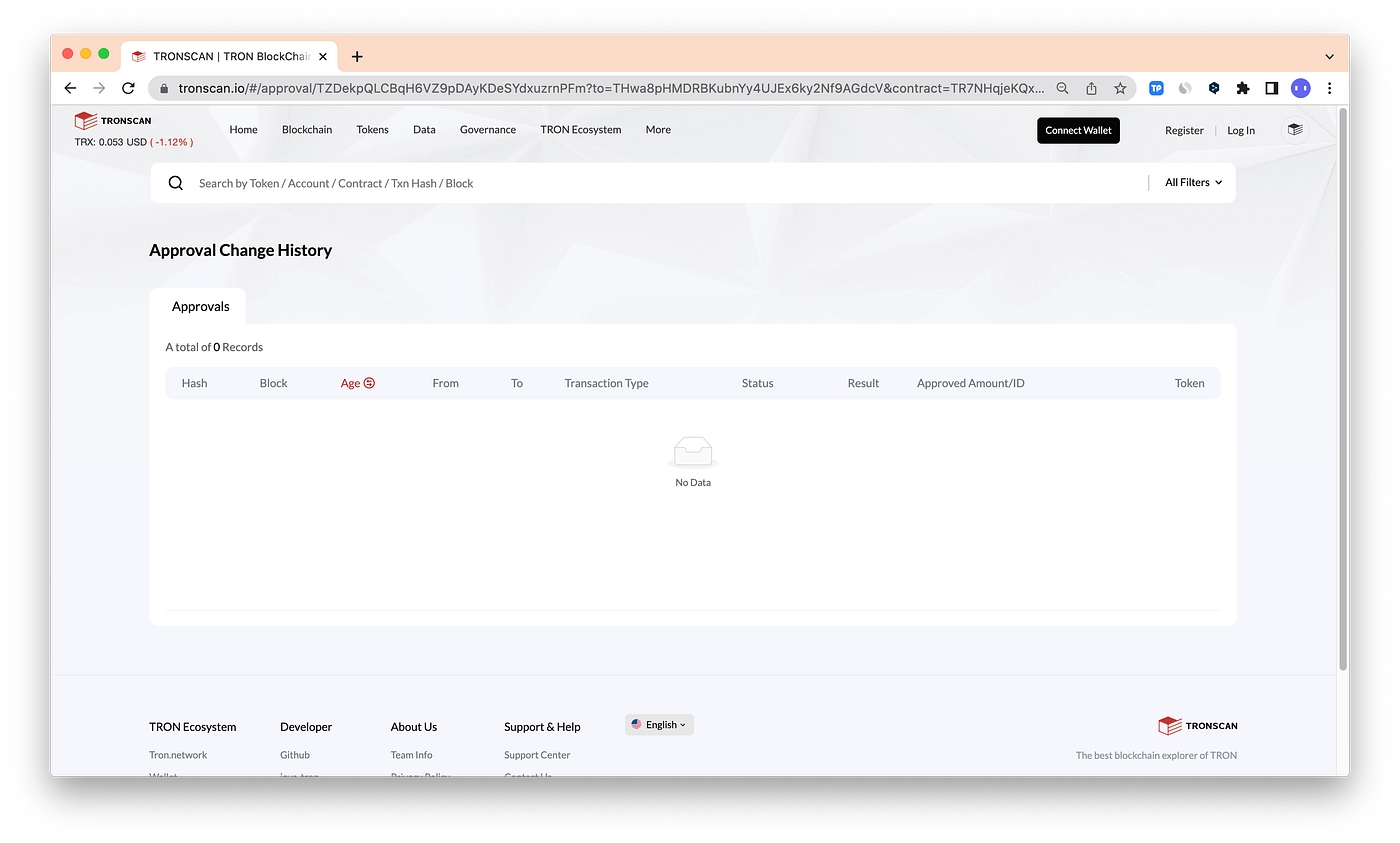Open the English language selector
The width and height of the screenshot is (1400, 843).
click(x=659, y=725)
